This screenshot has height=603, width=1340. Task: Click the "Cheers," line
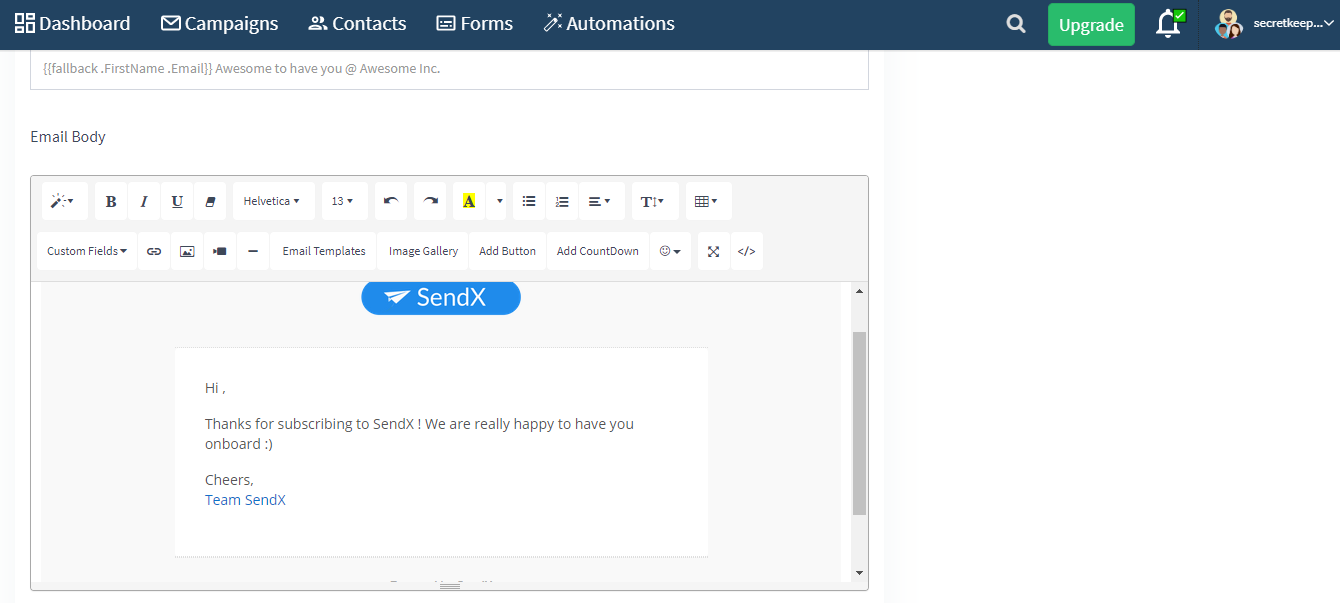229,480
